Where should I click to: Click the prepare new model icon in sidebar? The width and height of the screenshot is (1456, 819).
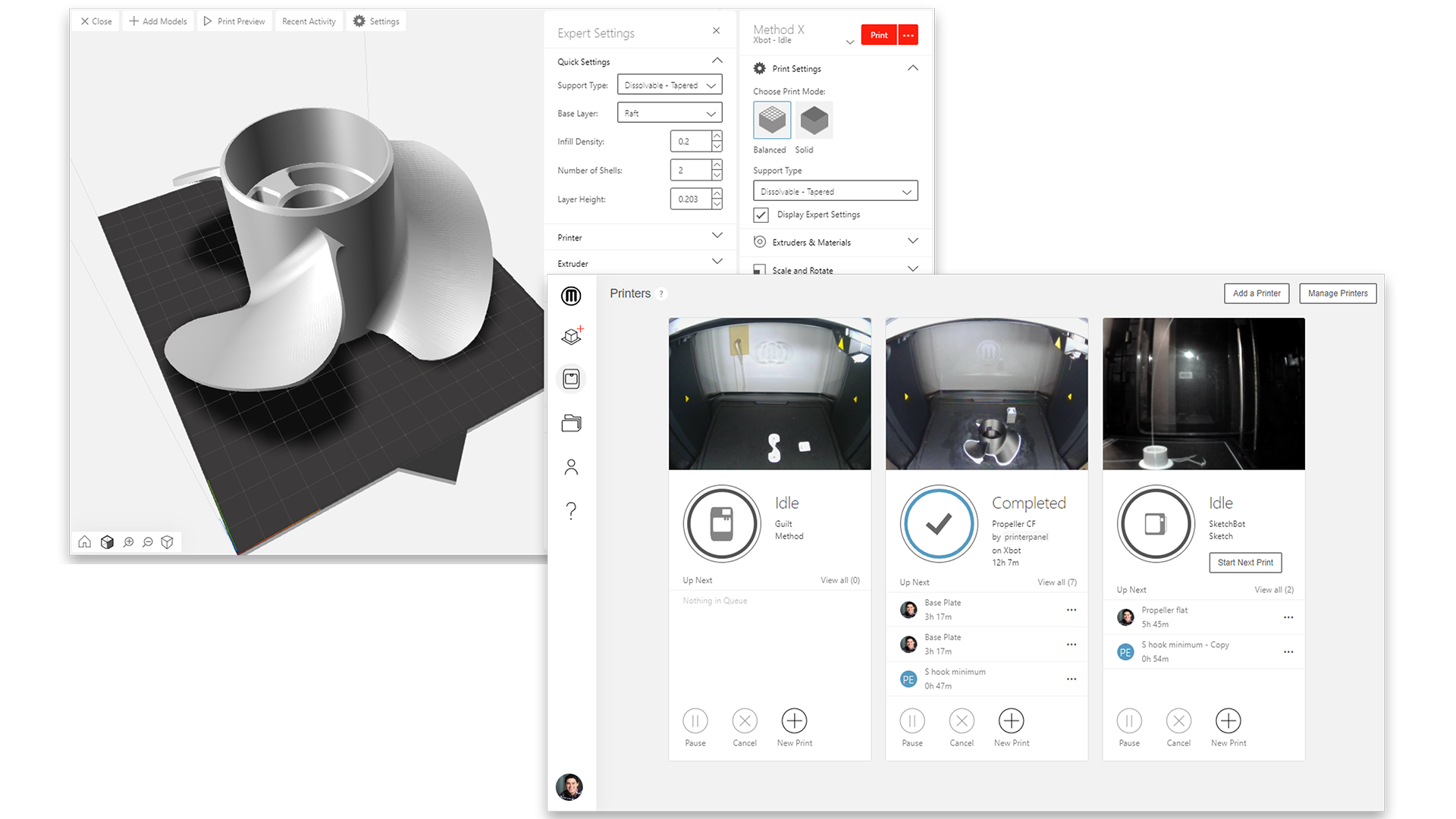pyautogui.click(x=571, y=336)
